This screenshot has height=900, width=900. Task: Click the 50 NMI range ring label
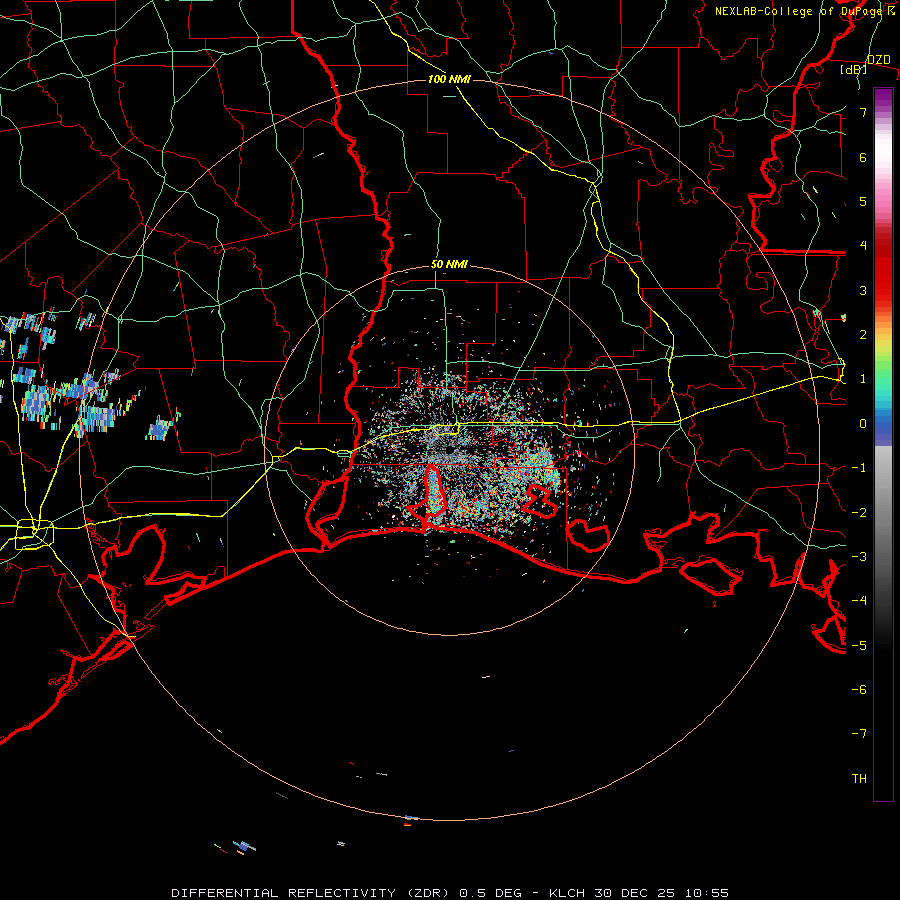coord(449,265)
